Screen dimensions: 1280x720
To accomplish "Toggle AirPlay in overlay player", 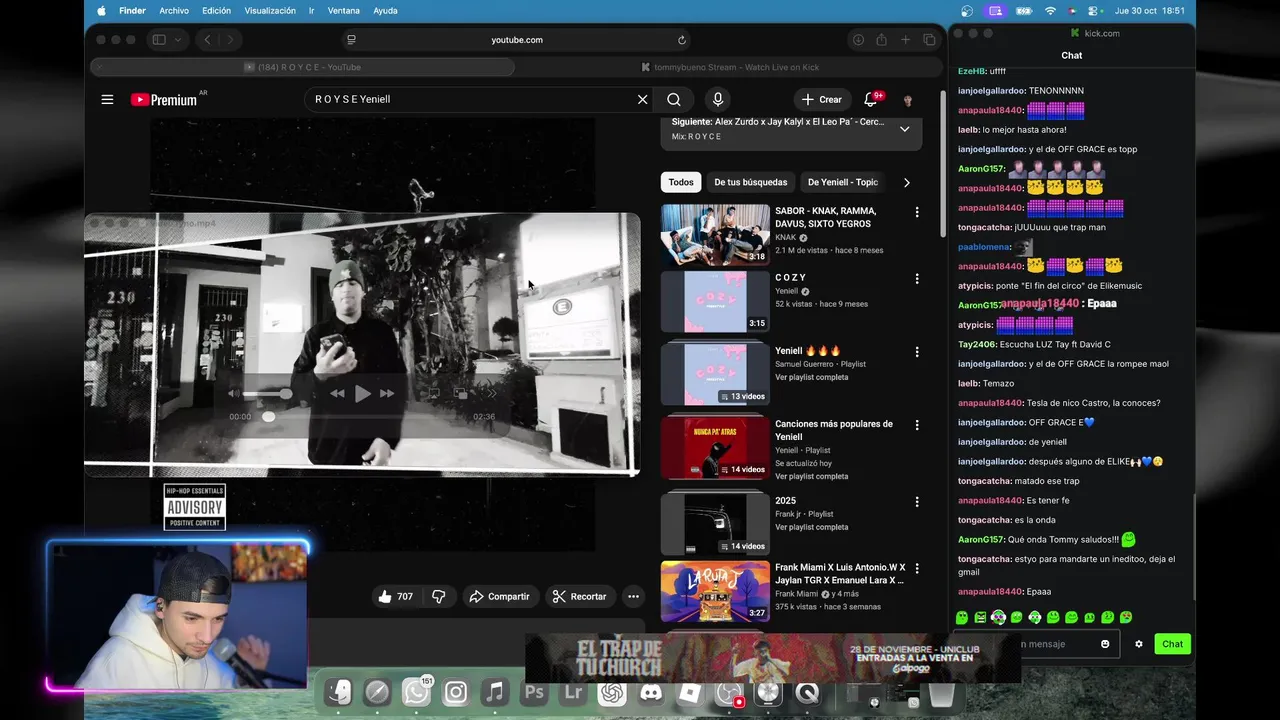I will click(x=434, y=394).
